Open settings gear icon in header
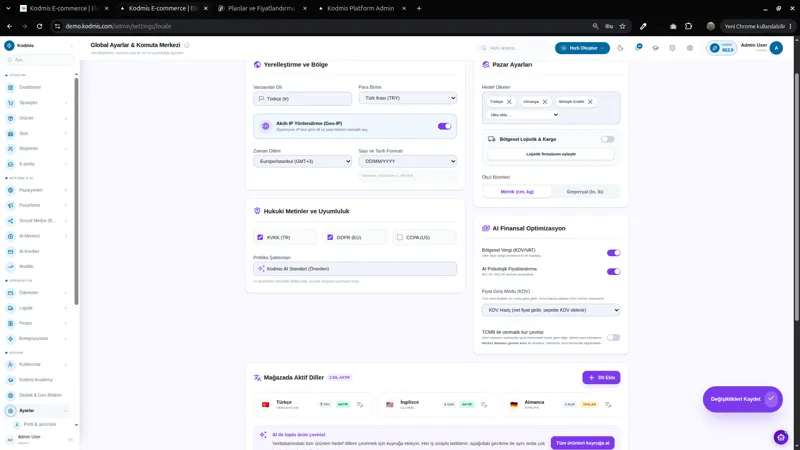Screen dimensions: 800x450 (690, 48)
